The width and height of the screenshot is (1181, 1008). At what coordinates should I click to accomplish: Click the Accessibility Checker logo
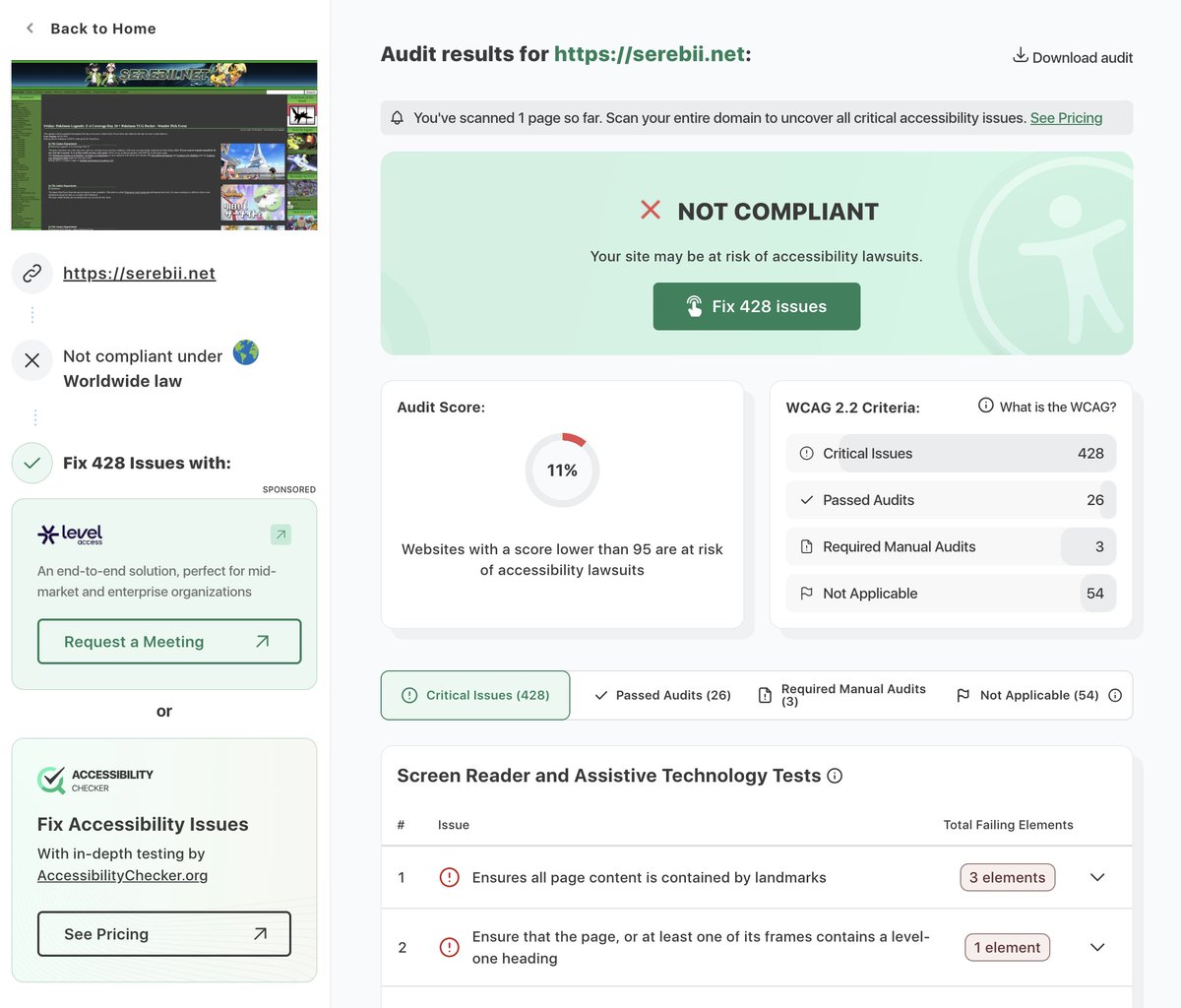[95, 780]
